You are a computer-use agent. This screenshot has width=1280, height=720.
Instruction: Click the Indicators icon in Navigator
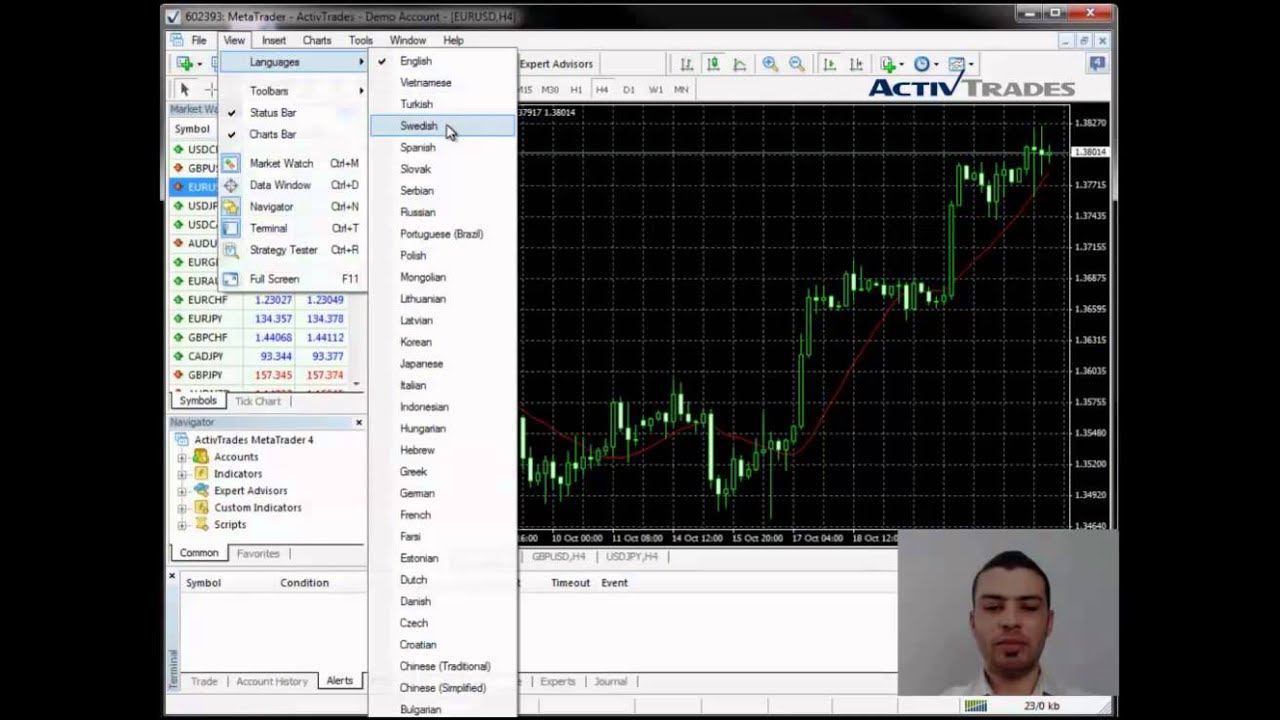click(200, 474)
